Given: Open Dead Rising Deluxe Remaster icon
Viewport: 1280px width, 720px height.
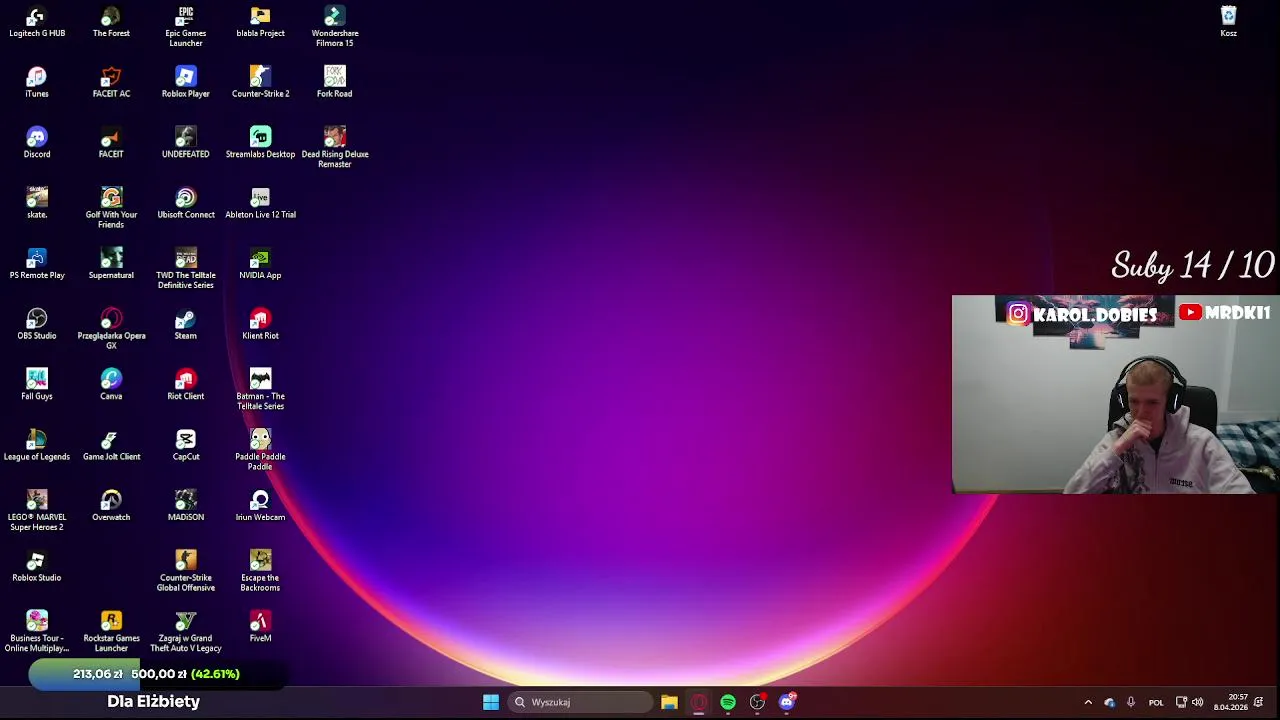Looking at the screenshot, I should click(335, 148).
